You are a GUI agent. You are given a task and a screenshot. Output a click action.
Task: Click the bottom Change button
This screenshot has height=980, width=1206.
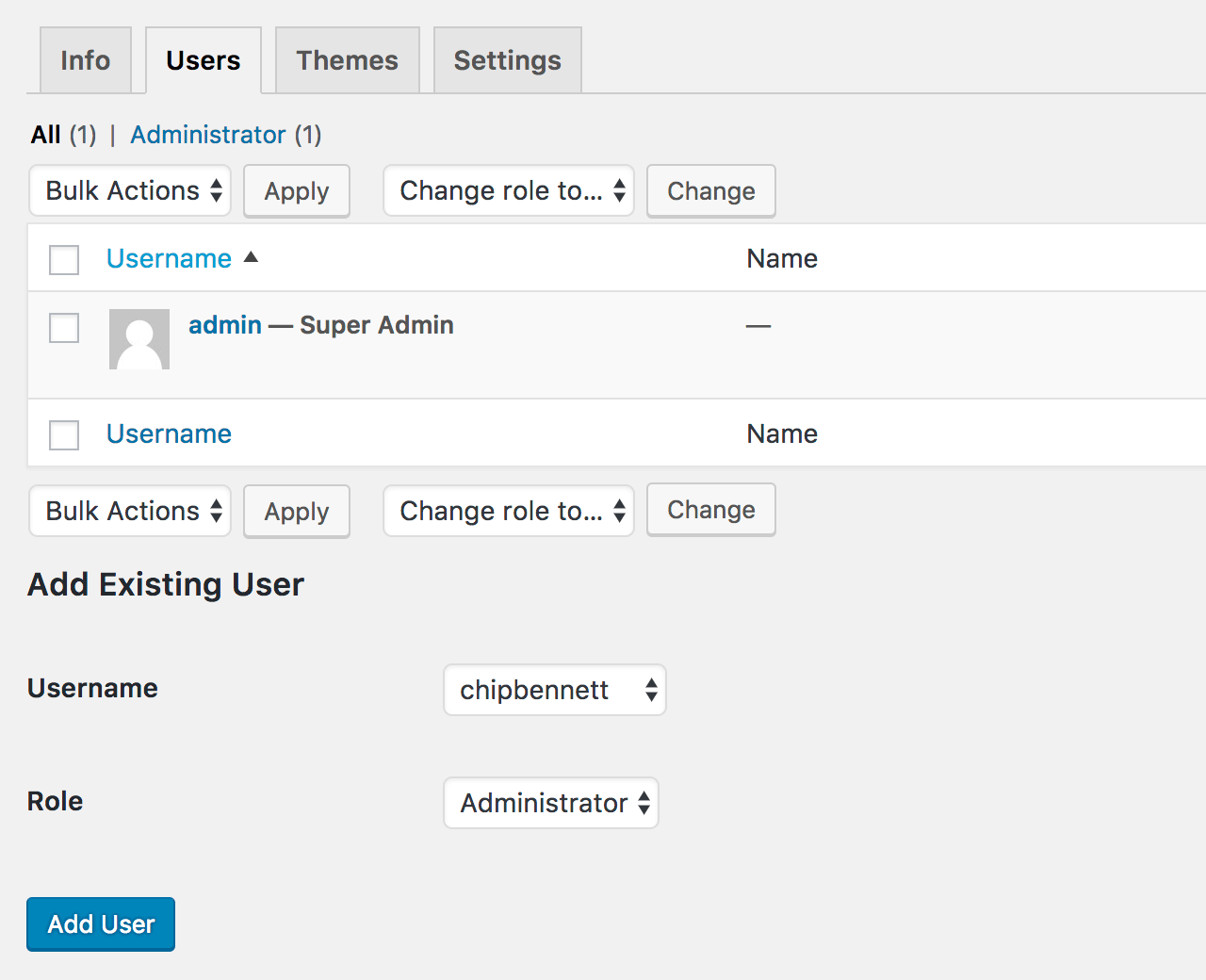711,510
